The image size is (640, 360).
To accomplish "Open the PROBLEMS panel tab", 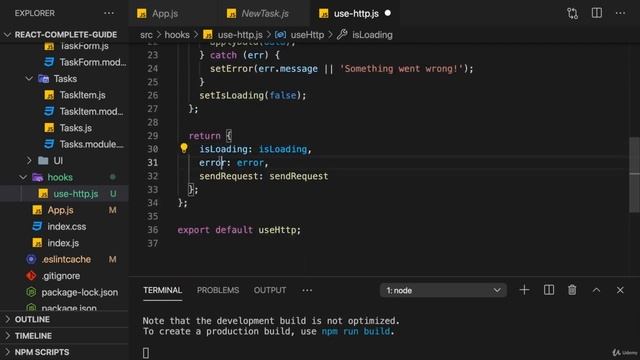I will (x=218, y=290).
